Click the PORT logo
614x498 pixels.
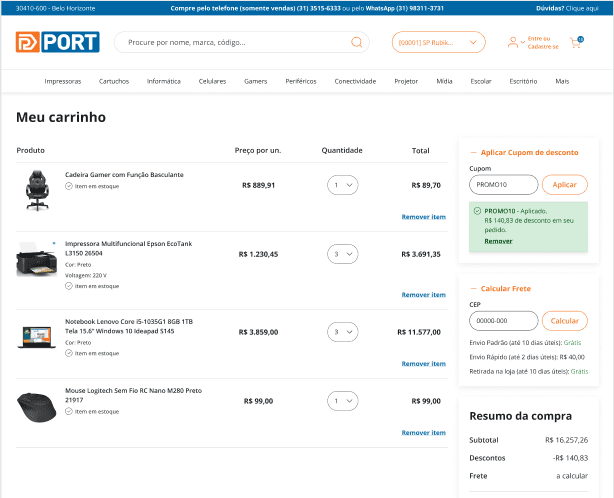tap(58, 42)
